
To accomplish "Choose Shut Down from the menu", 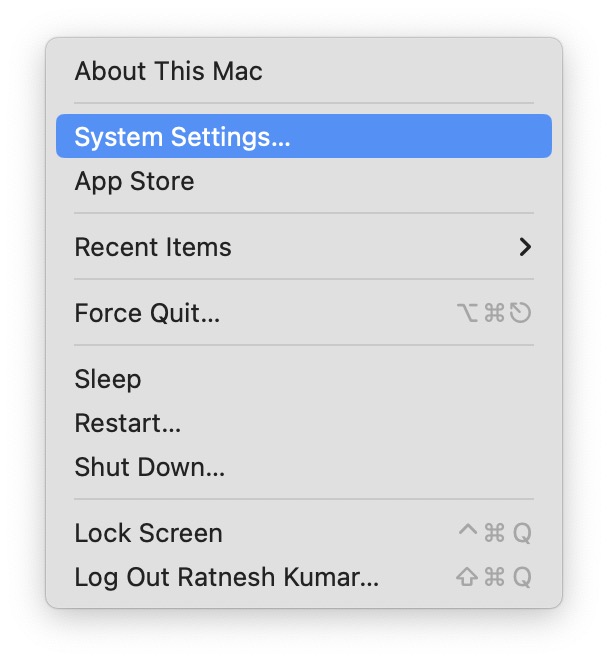I will point(150,467).
